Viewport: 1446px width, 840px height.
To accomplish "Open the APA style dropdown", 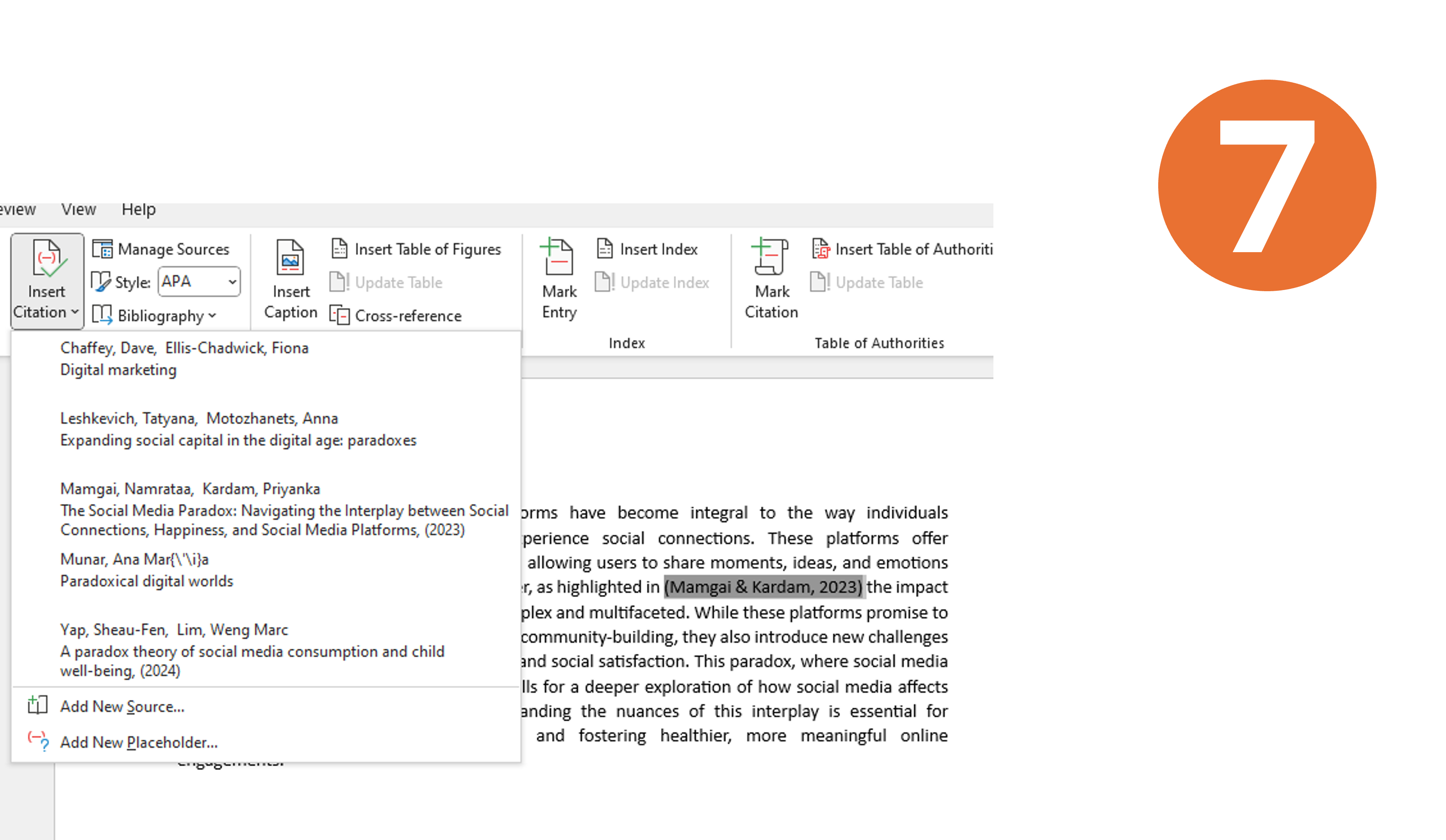I will [x=232, y=282].
